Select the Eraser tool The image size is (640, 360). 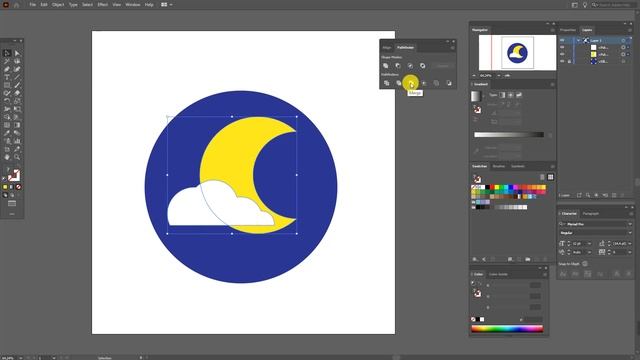[x=17, y=93]
